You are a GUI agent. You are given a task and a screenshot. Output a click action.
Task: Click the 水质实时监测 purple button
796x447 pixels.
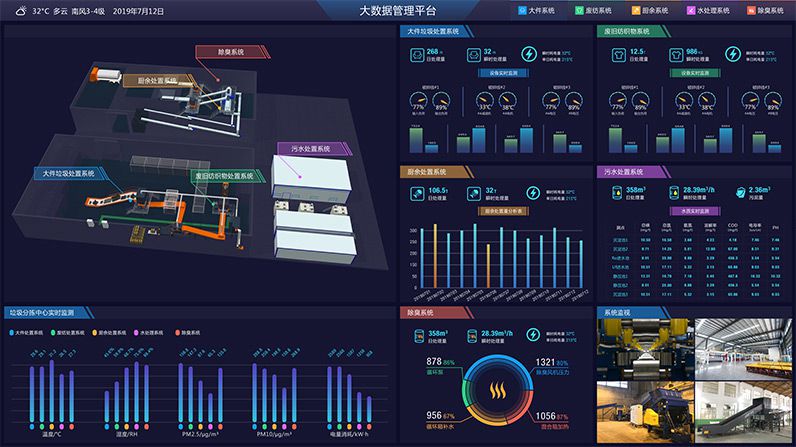pyautogui.click(x=691, y=211)
